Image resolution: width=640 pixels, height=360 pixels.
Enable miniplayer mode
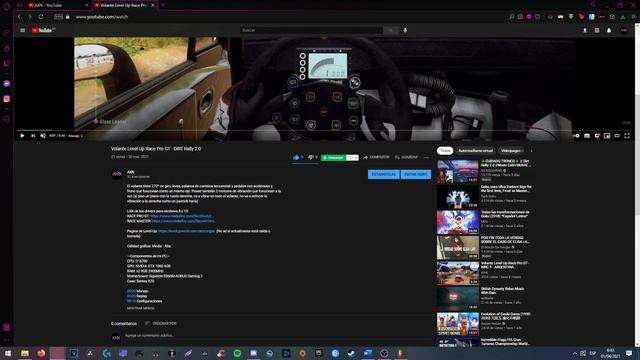(x=607, y=136)
